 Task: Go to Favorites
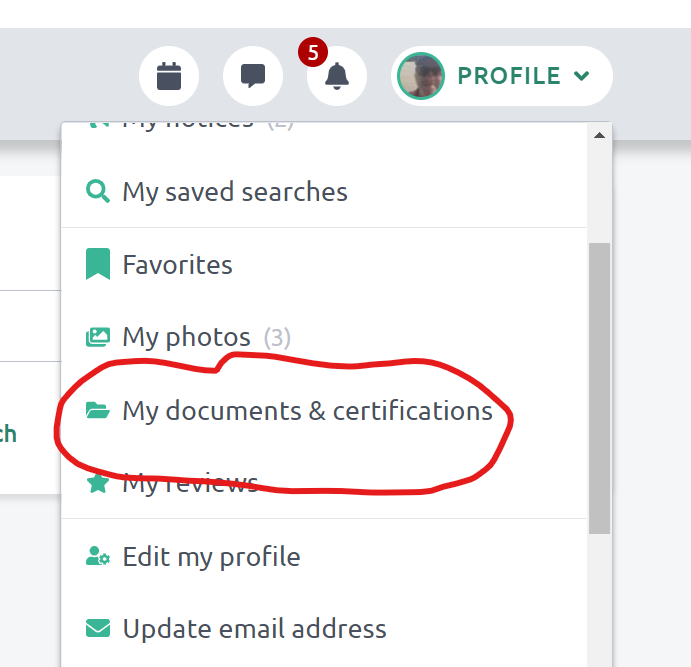click(x=177, y=265)
